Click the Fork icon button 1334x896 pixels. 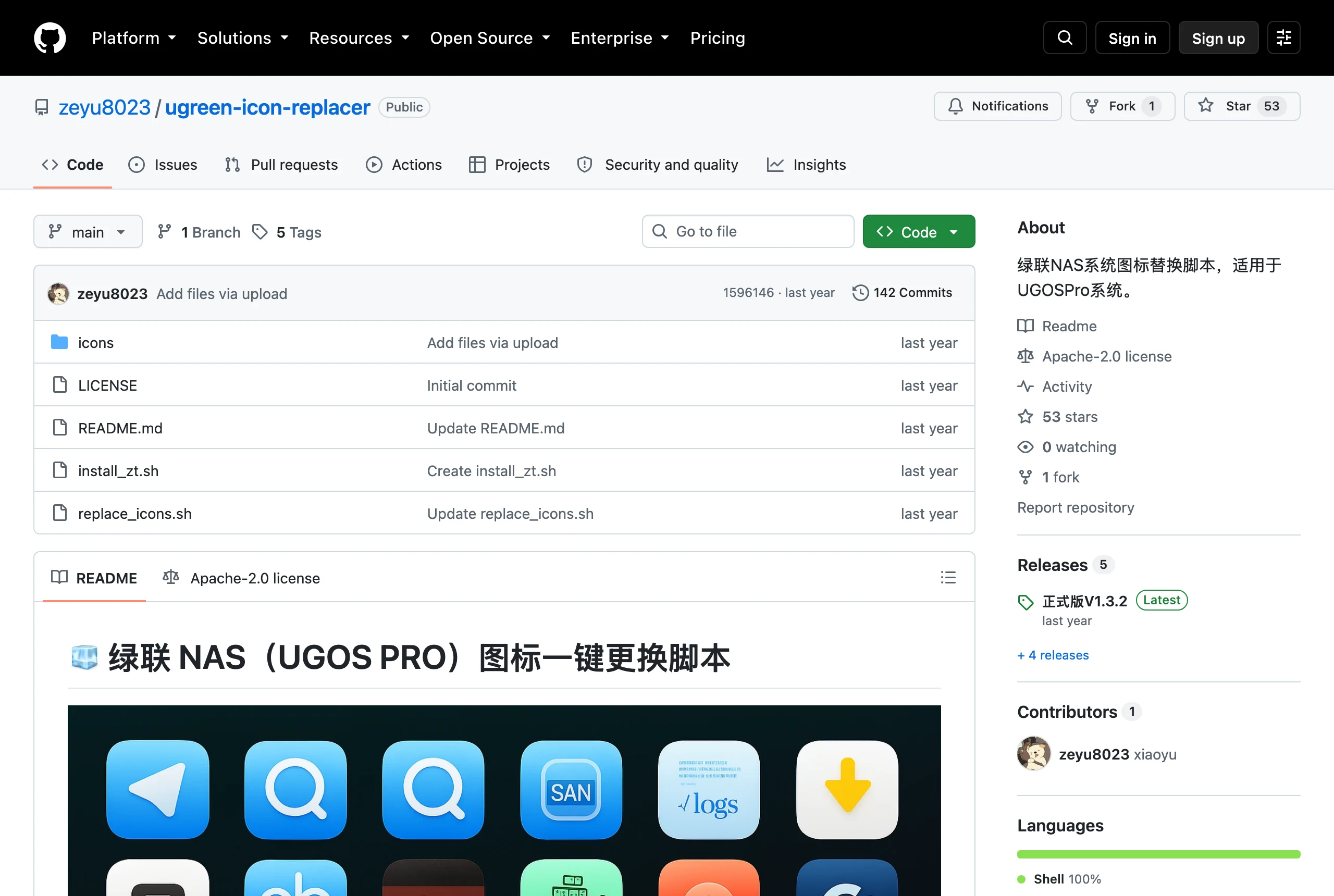pyautogui.click(x=1092, y=106)
